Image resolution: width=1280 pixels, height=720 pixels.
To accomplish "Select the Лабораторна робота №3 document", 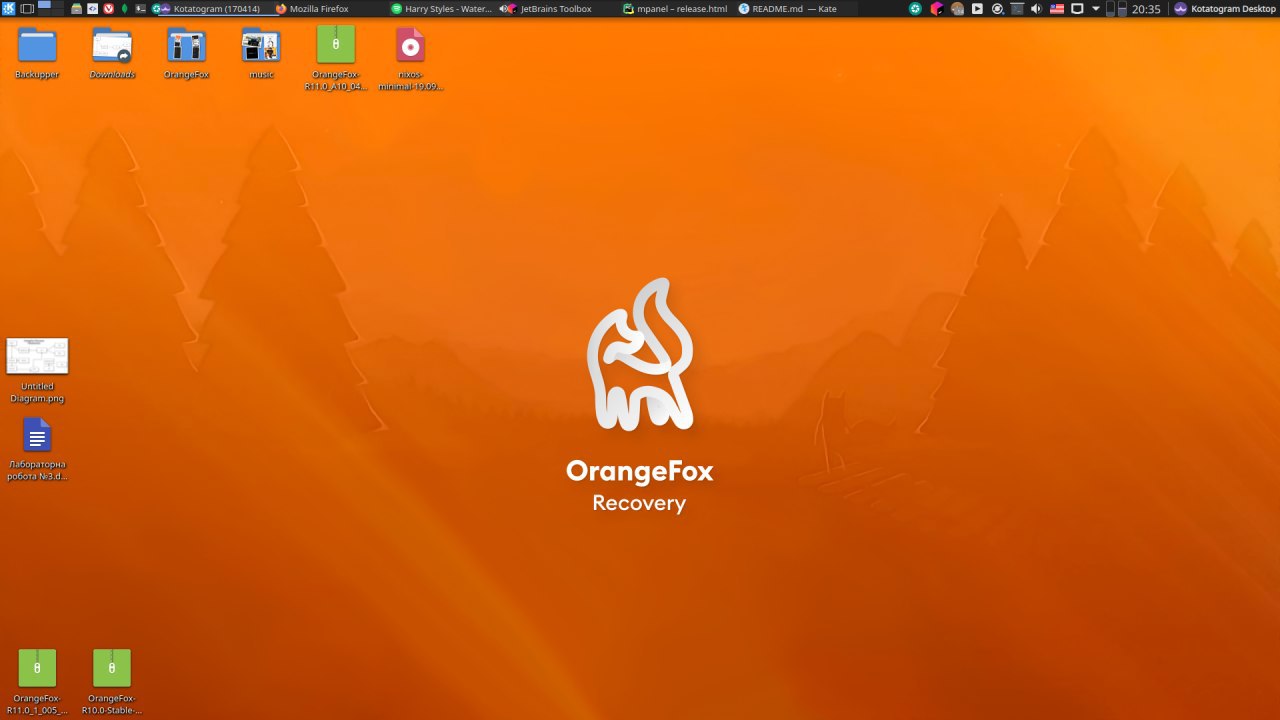I will (x=37, y=449).
